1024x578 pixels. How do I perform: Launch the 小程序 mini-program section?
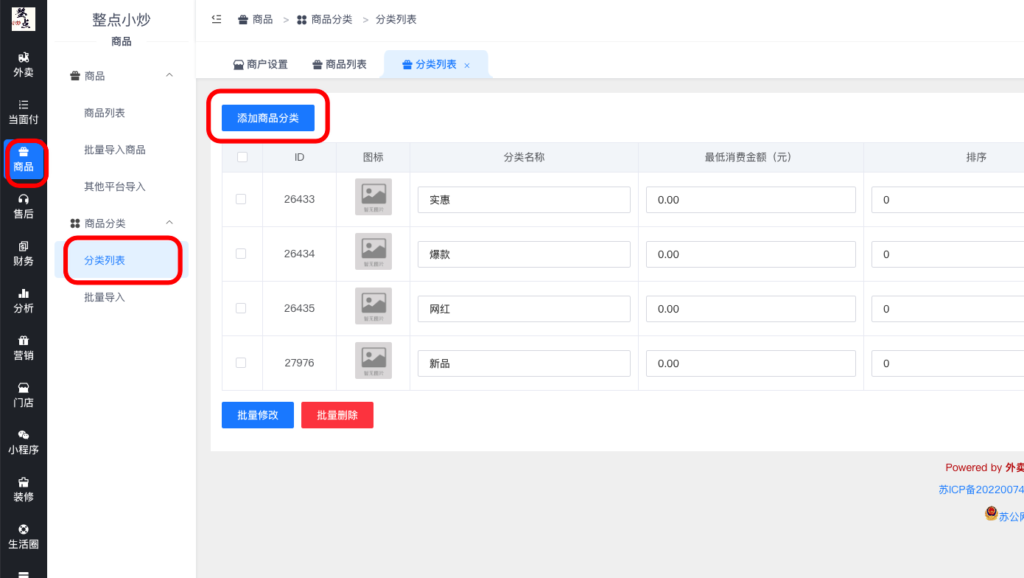(x=23, y=443)
